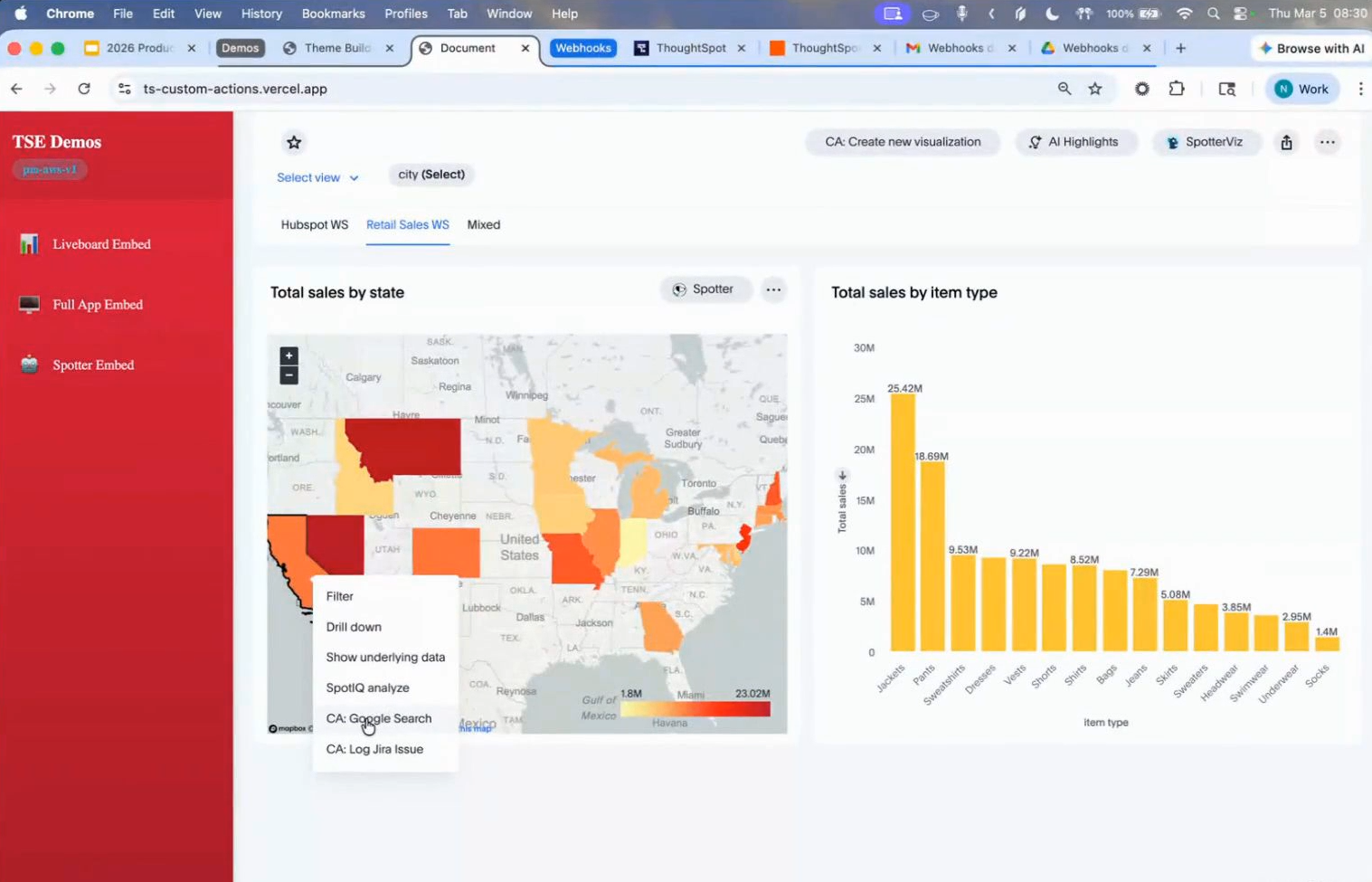Switch to the Mixed tab
The height and width of the screenshot is (882, 1372).
point(483,224)
